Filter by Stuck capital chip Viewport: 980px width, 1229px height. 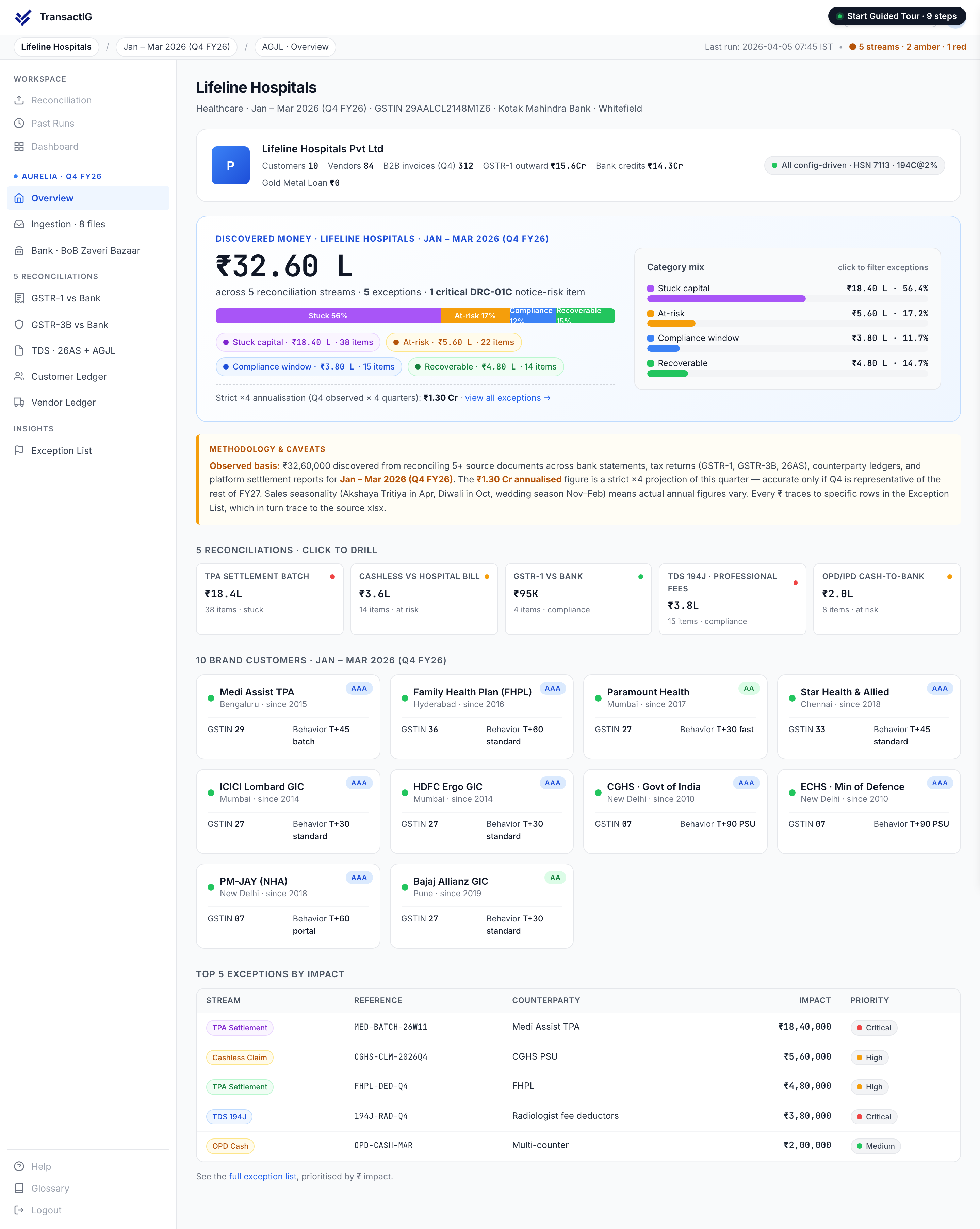coord(298,342)
